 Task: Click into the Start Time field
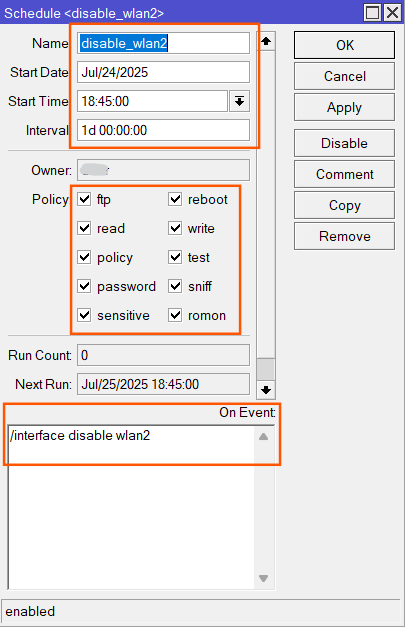coord(152,101)
